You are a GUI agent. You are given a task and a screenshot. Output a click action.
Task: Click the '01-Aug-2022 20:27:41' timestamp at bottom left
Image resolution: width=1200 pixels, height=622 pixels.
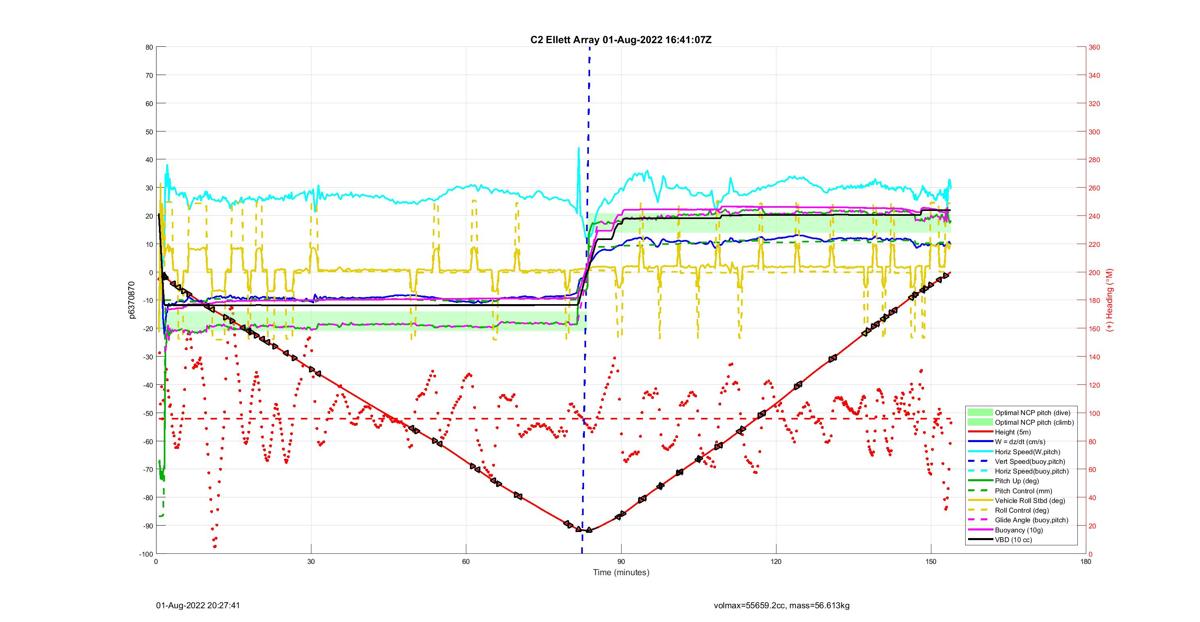tap(197, 605)
